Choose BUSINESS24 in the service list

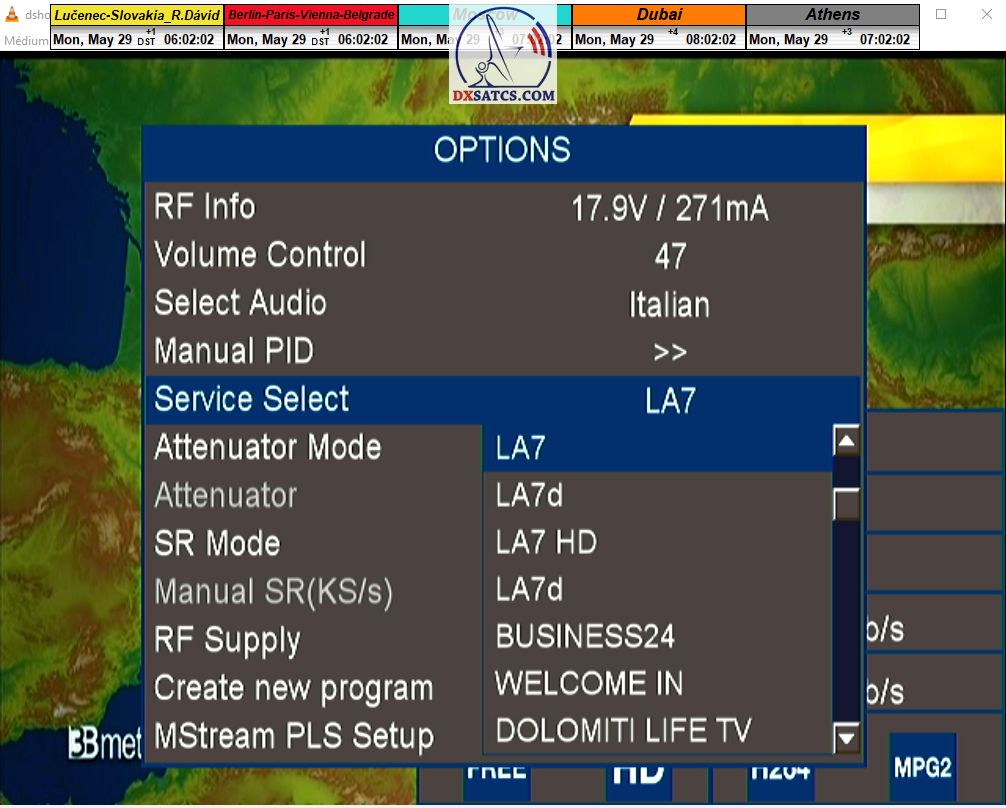(x=585, y=637)
